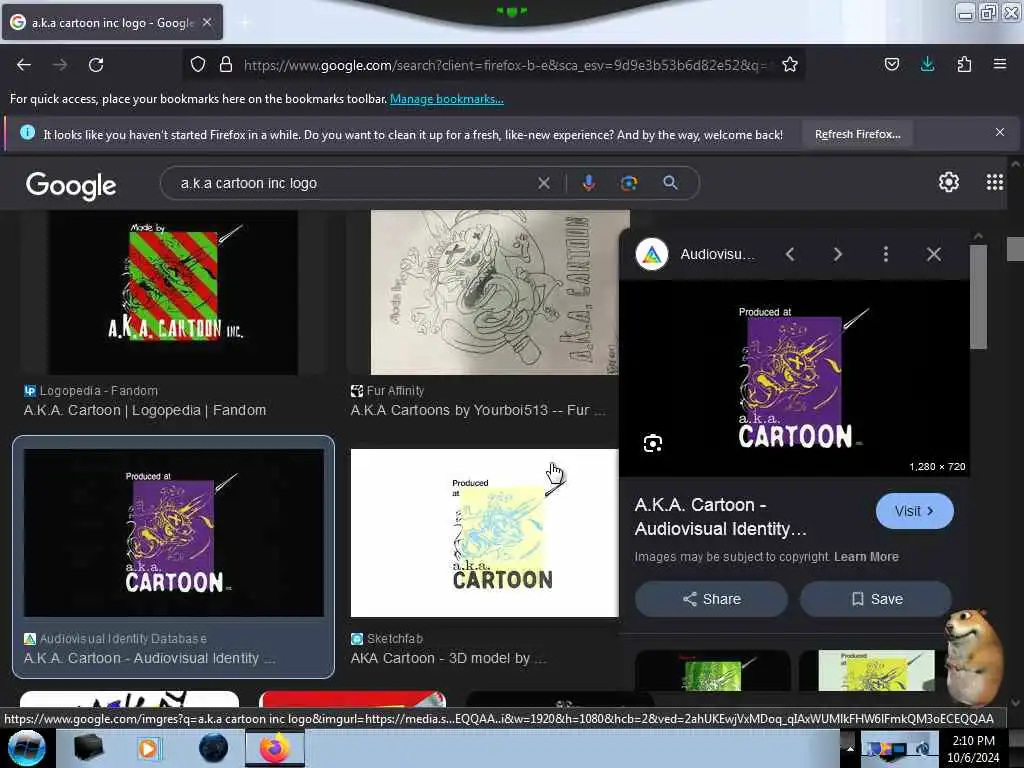The image size is (1024, 768).
Task: Show next image in preview panel
Action: click(x=838, y=254)
